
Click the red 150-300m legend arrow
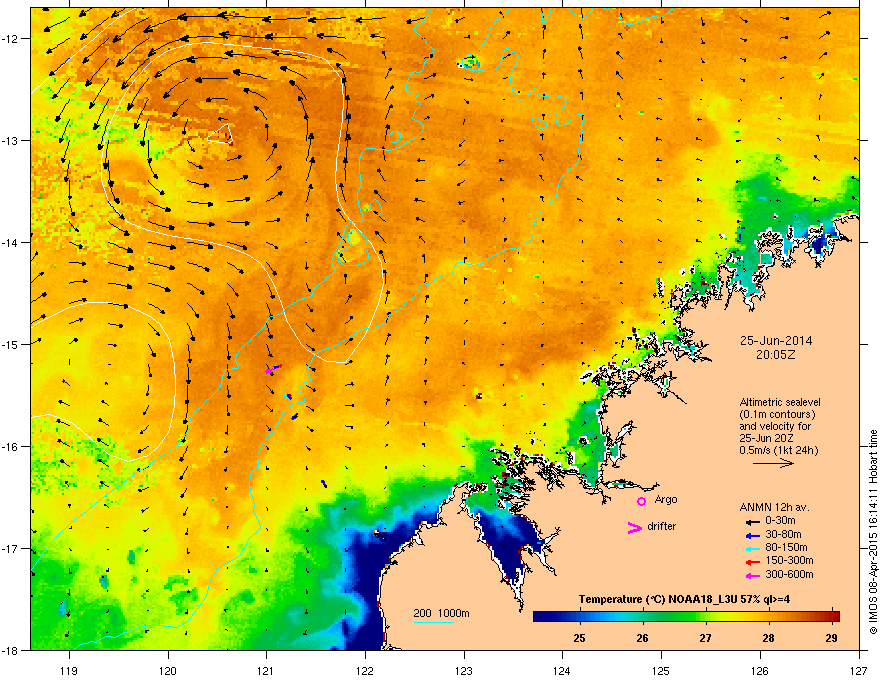753,562
